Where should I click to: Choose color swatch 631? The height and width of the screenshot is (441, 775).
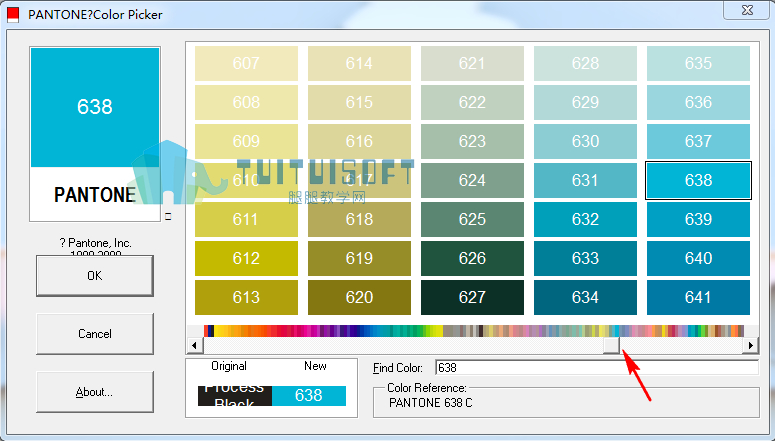point(585,180)
